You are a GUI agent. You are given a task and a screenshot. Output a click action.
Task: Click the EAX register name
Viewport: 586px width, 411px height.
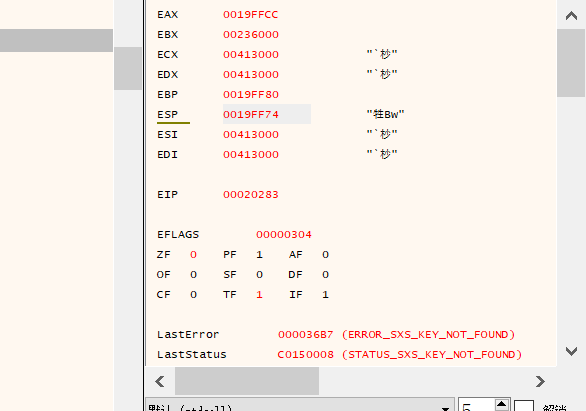(x=167, y=15)
